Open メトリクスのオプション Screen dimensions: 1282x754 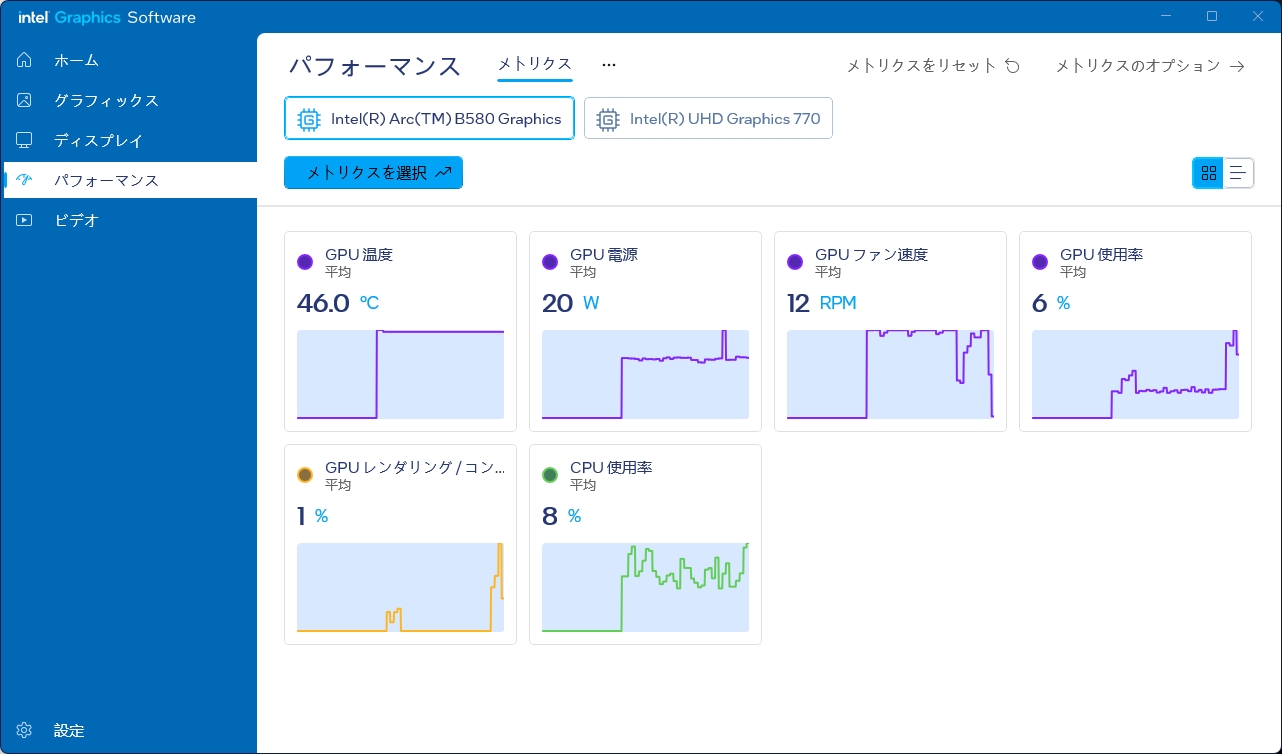tap(1150, 66)
